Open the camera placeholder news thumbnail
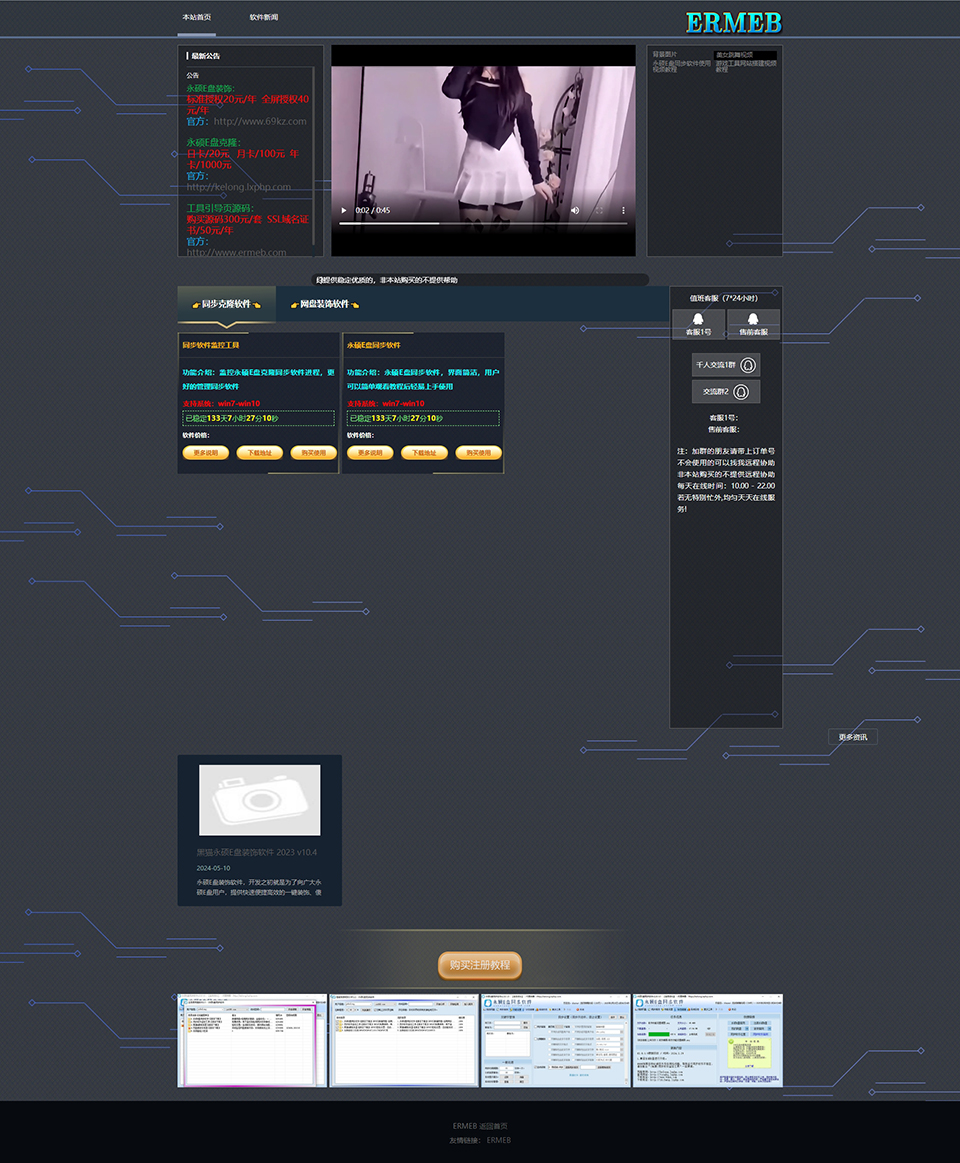This screenshot has height=1163, width=960. tap(260, 800)
